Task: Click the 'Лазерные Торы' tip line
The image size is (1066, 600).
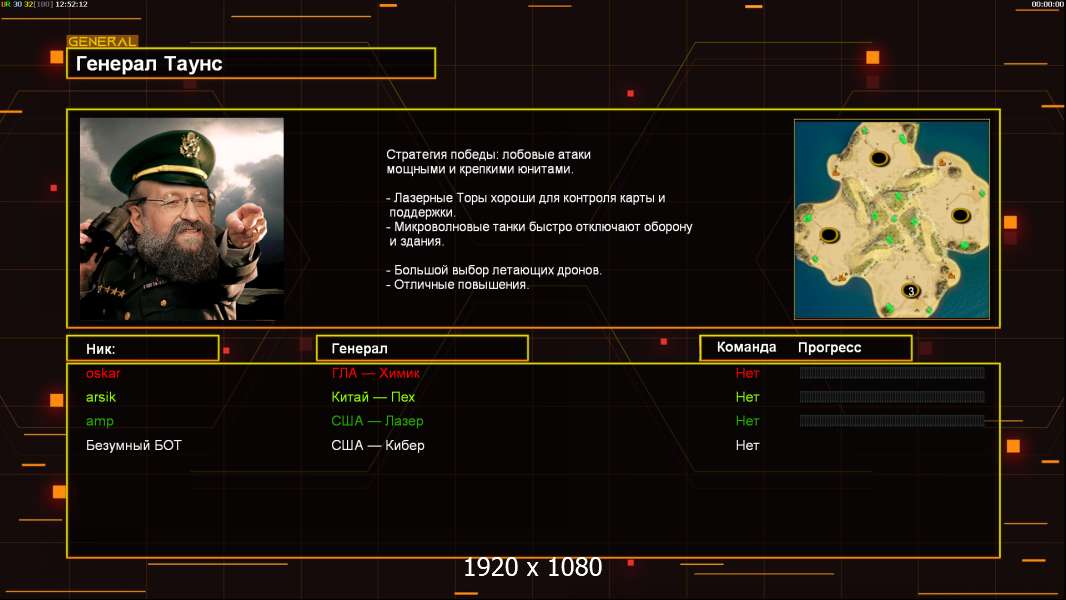Action: click(x=526, y=205)
